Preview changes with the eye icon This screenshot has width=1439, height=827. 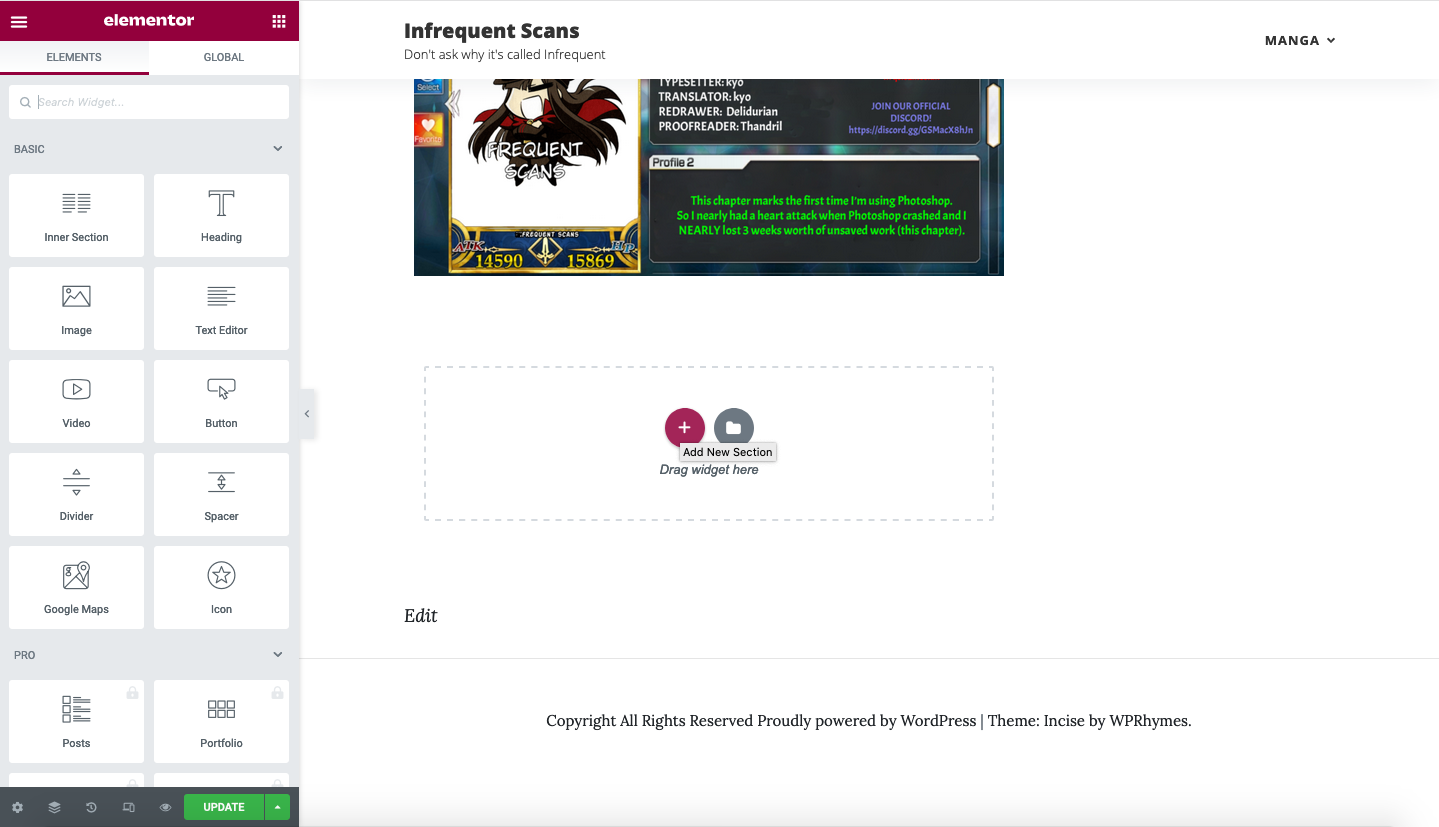tap(165, 807)
